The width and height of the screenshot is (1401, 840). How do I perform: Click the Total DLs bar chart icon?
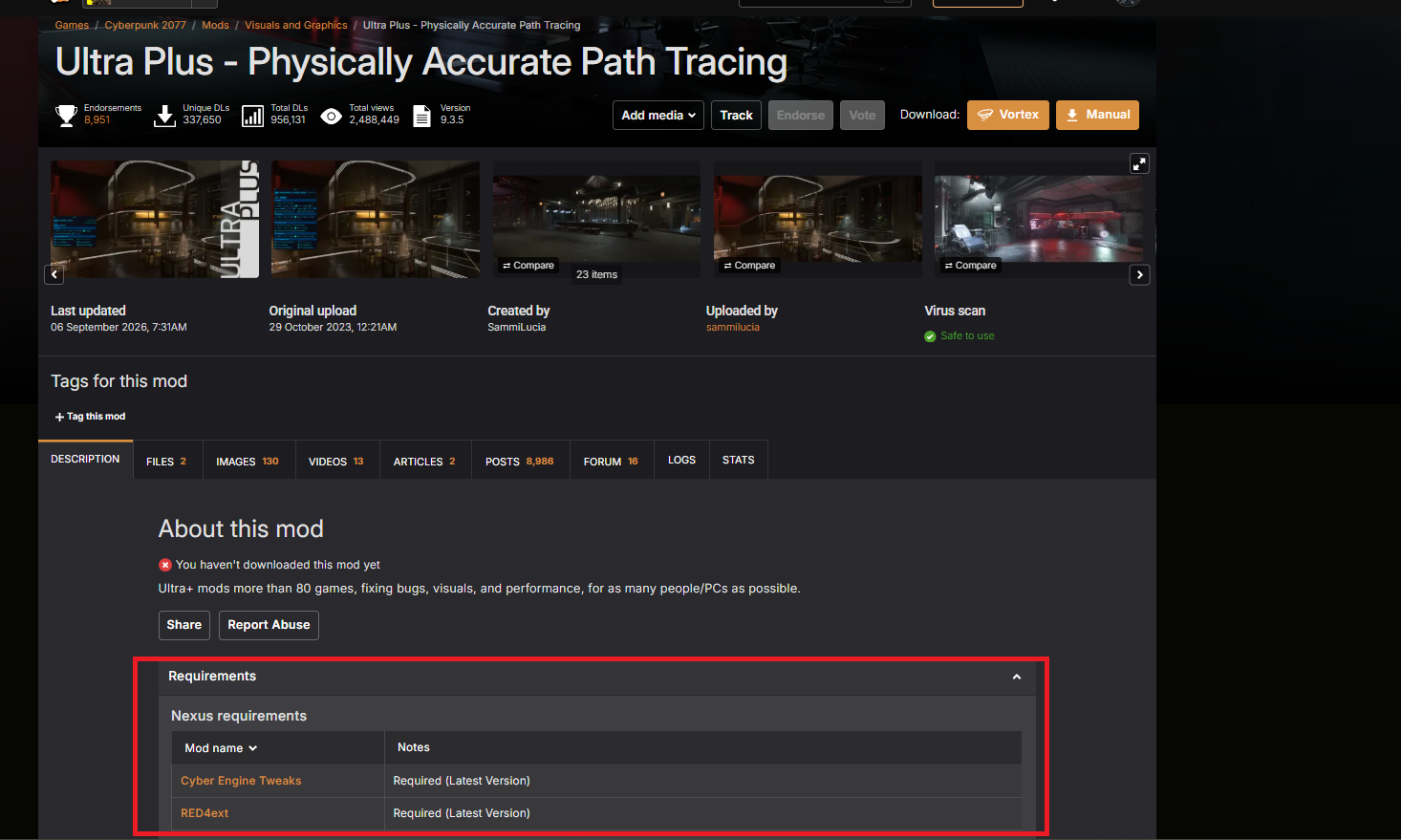tap(252, 116)
